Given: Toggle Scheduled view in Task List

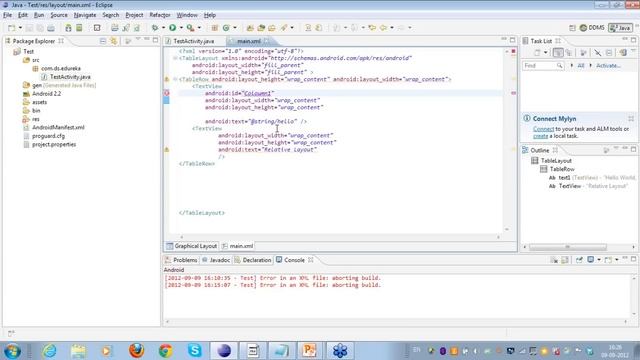Looking at the screenshot, I should tap(569, 53).
